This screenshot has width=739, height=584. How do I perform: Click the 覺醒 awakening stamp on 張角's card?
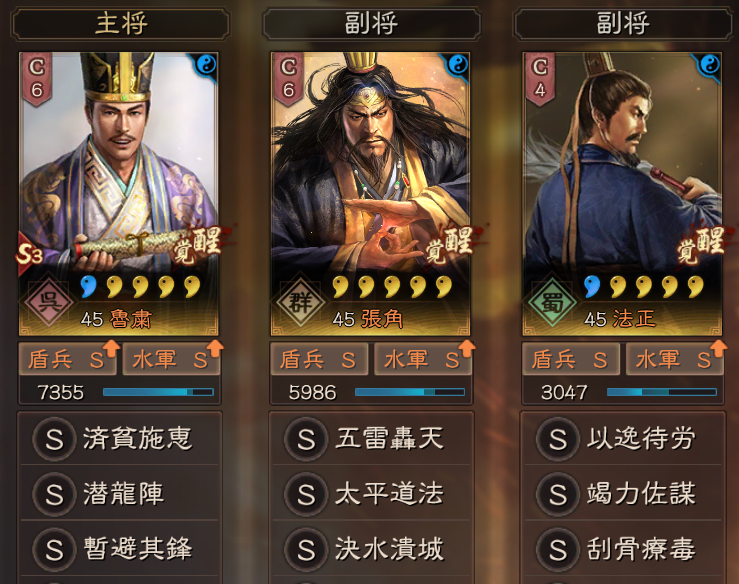[450, 244]
